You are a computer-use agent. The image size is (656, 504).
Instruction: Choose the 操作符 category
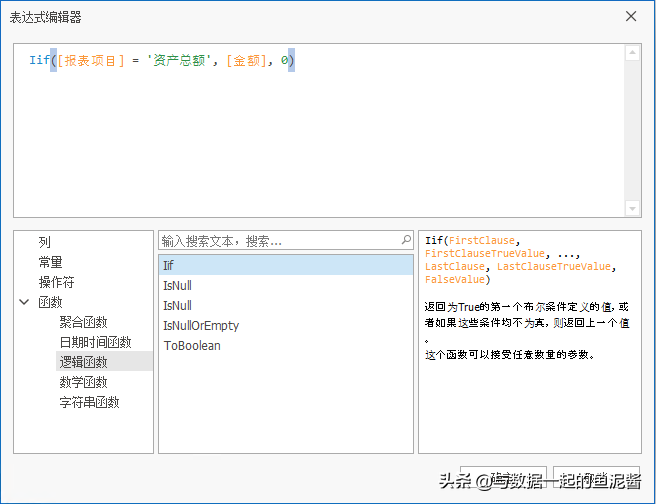56,282
